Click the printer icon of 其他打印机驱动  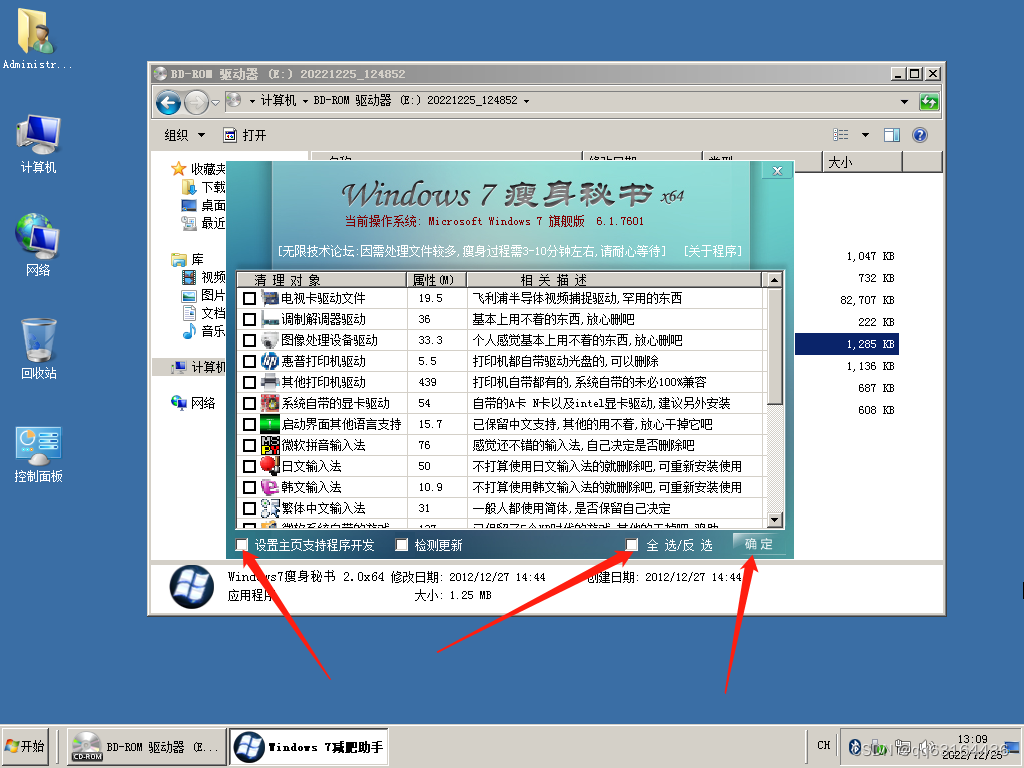tap(270, 382)
